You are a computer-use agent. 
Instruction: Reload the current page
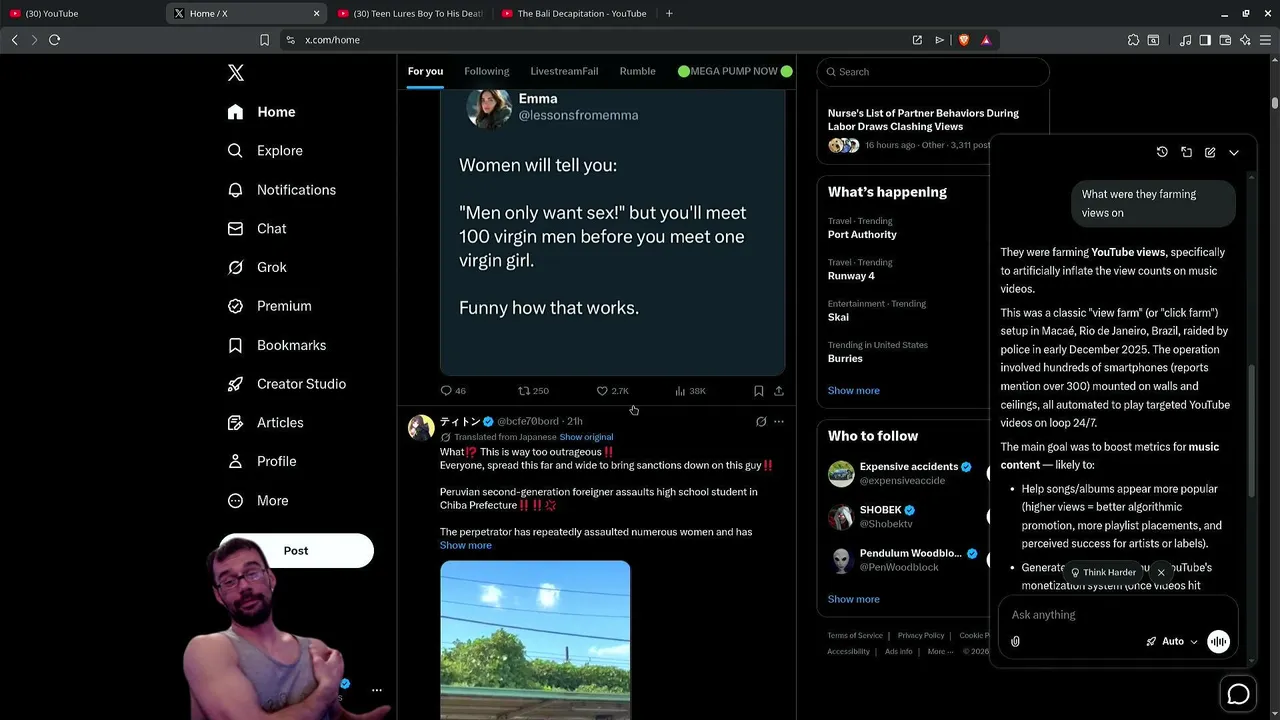(54, 40)
